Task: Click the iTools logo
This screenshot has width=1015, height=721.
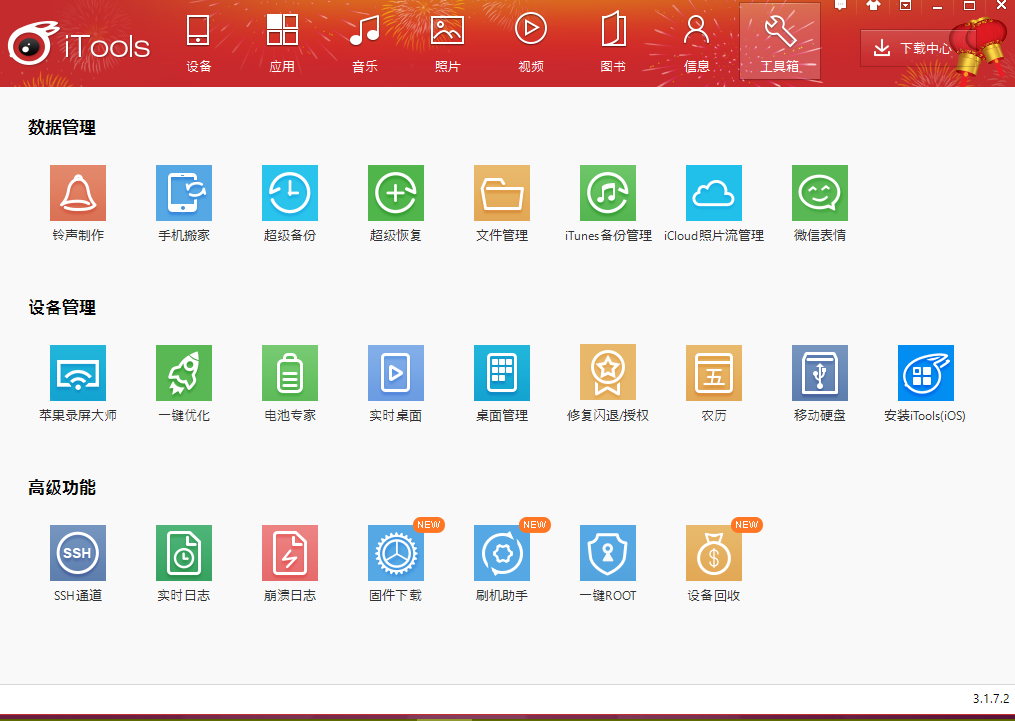Action: (79, 44)
